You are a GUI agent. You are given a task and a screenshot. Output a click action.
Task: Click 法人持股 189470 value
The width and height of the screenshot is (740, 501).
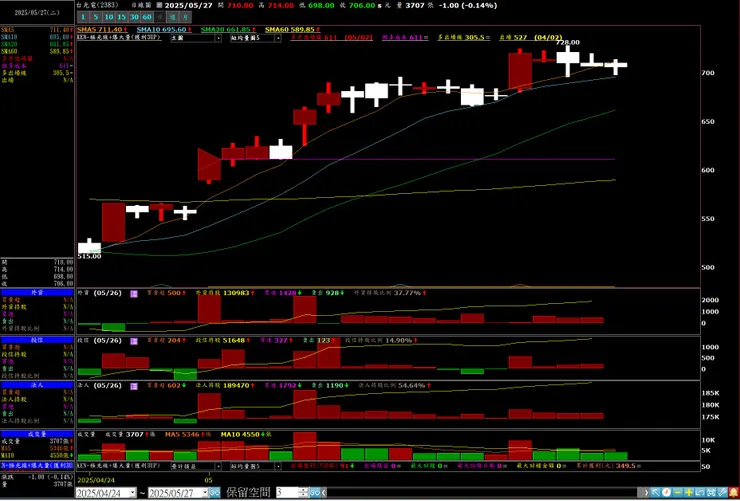[x=236, y=385]
